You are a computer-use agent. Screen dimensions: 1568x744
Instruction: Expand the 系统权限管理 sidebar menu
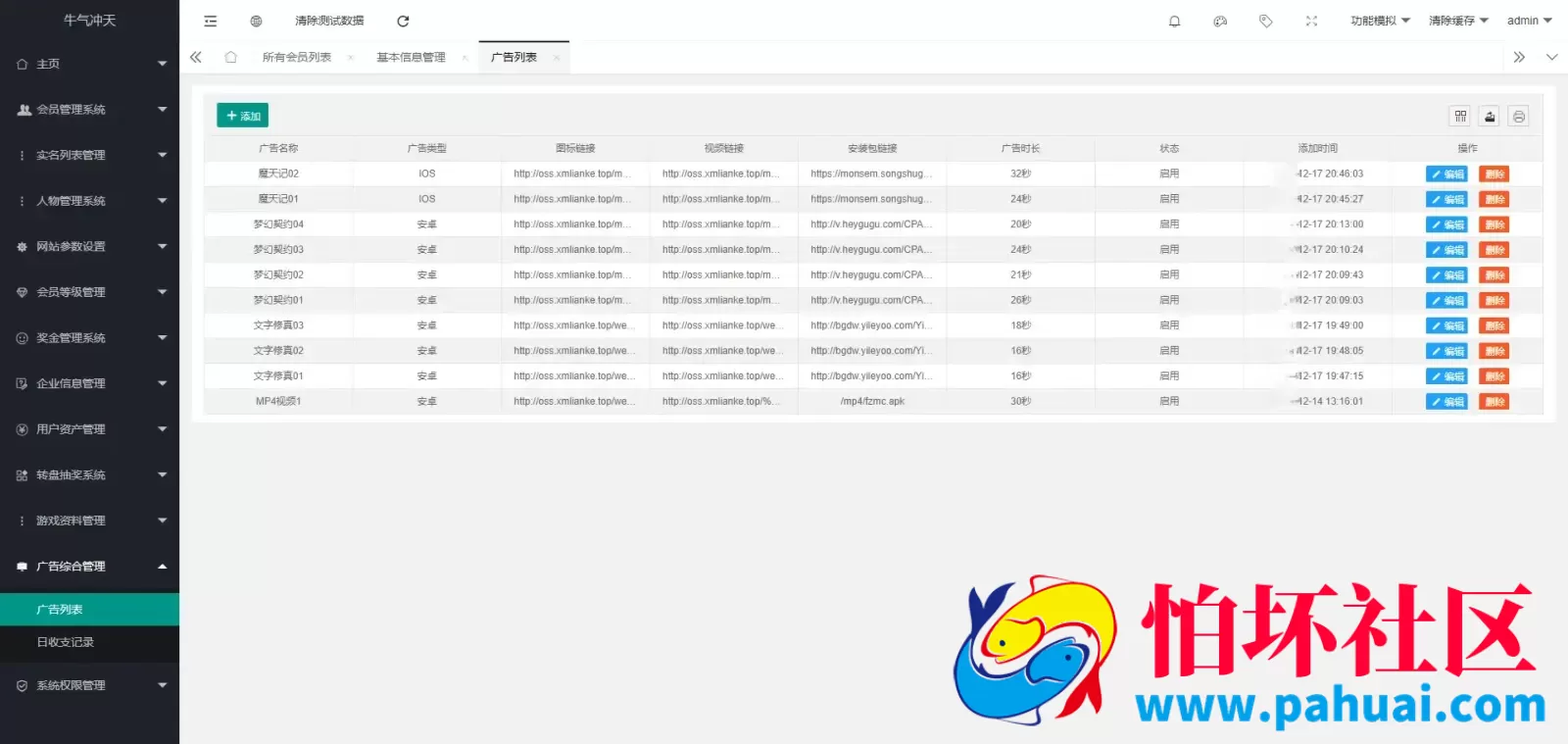coord(89,685)
